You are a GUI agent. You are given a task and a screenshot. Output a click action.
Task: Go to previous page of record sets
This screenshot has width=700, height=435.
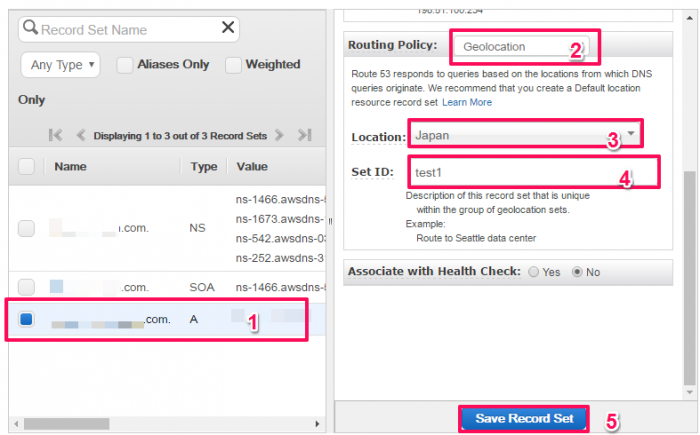(81, 135)
